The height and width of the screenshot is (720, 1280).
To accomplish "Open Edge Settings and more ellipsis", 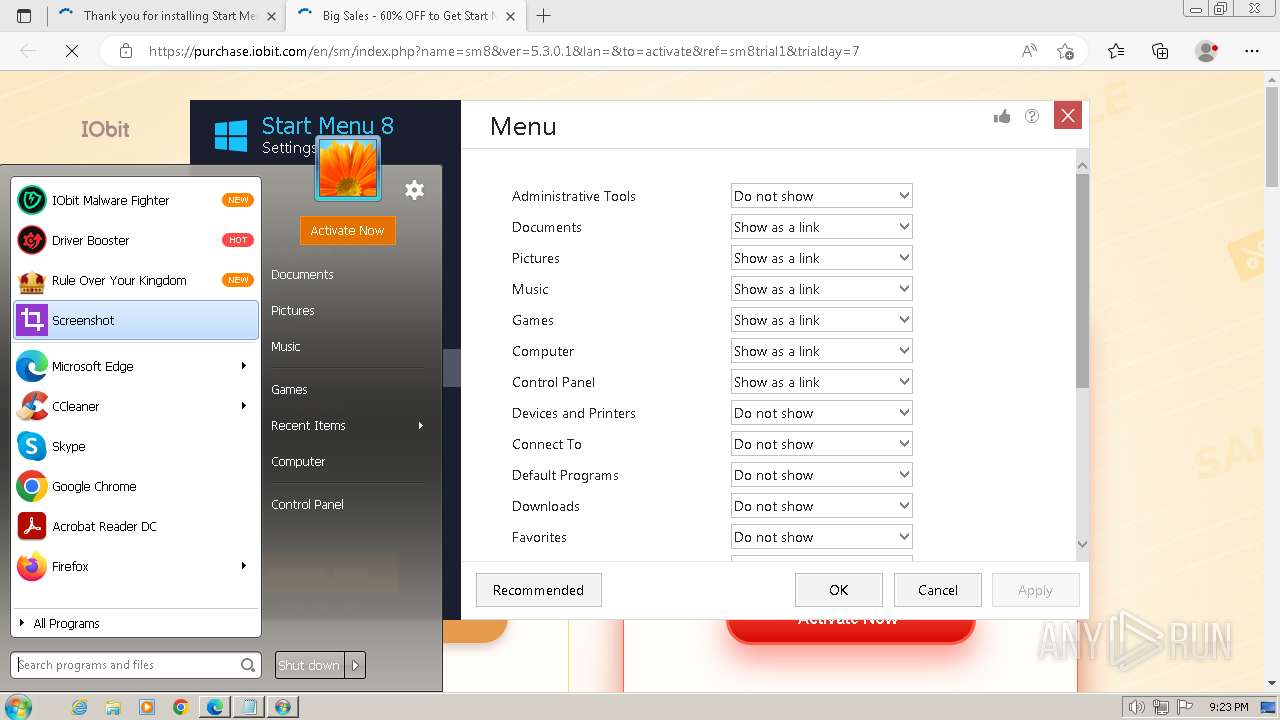I will pos(1252,51).
